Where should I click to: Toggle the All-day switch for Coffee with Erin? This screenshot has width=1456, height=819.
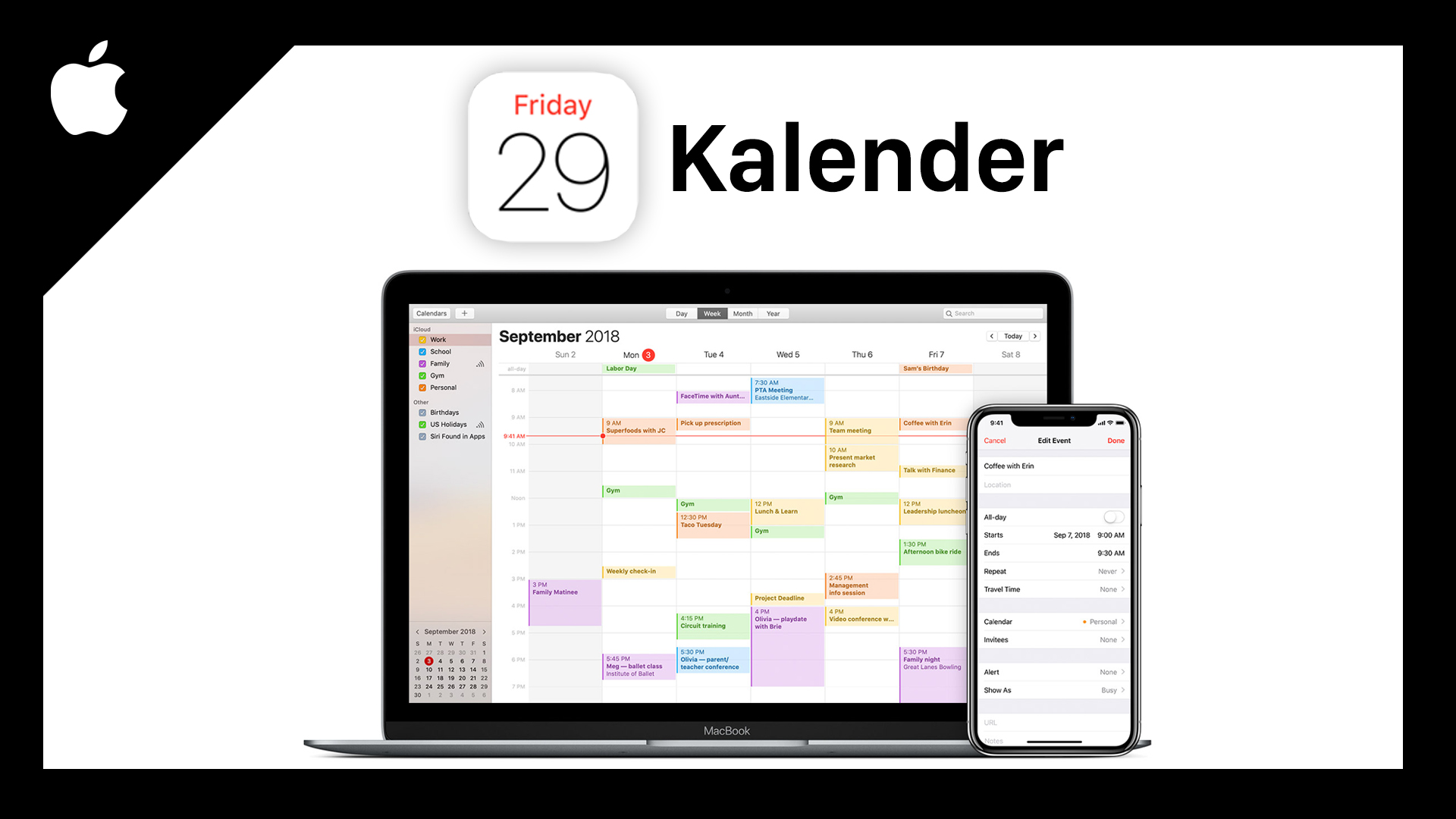(x=1113, y=516)
